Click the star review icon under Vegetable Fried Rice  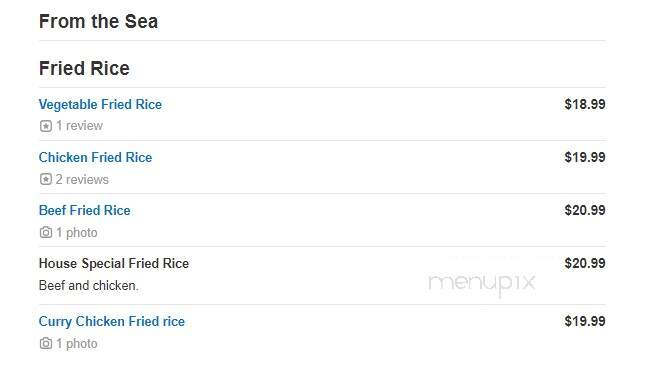point(46,126)
